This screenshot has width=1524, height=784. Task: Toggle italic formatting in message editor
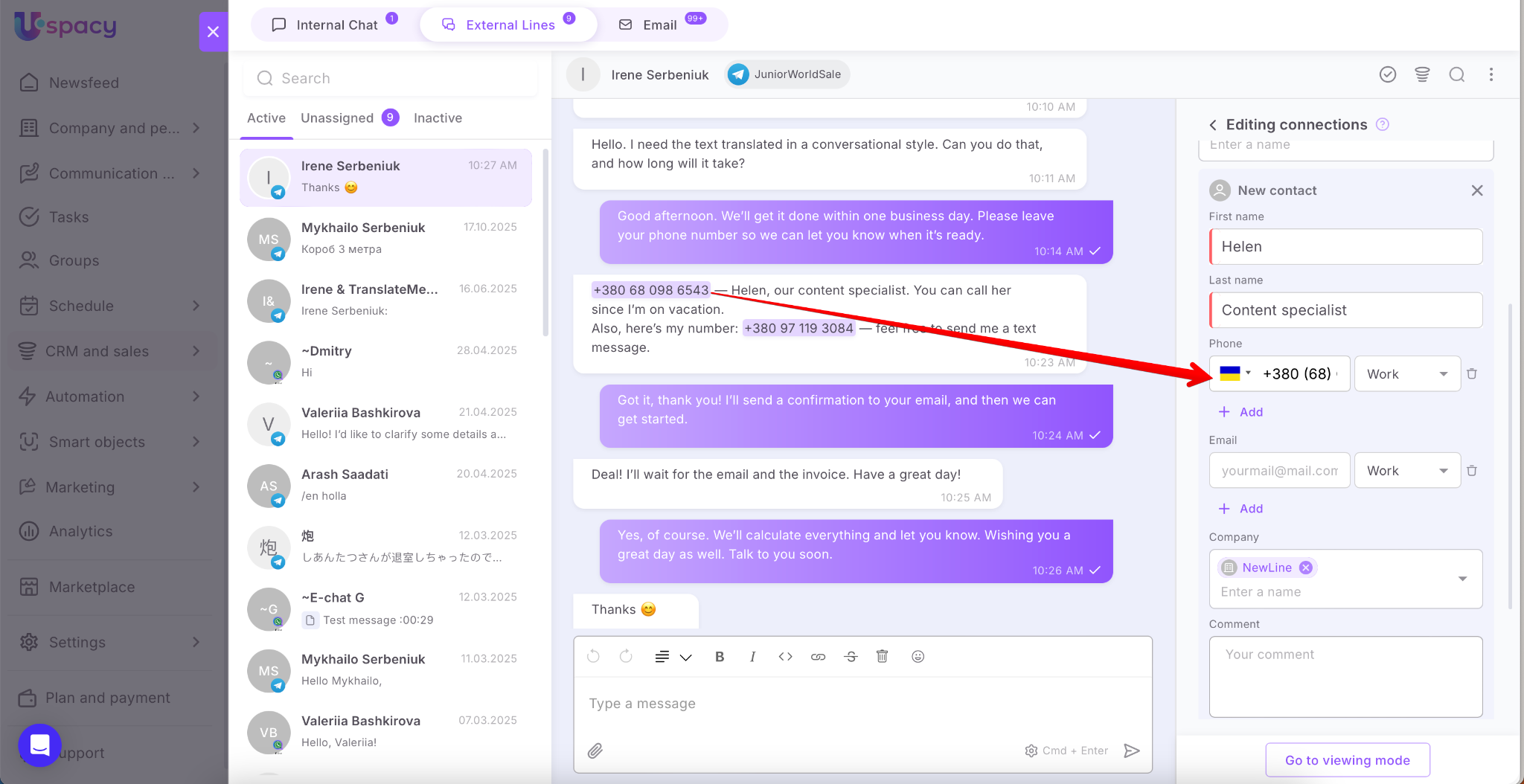tap(752, 656)
